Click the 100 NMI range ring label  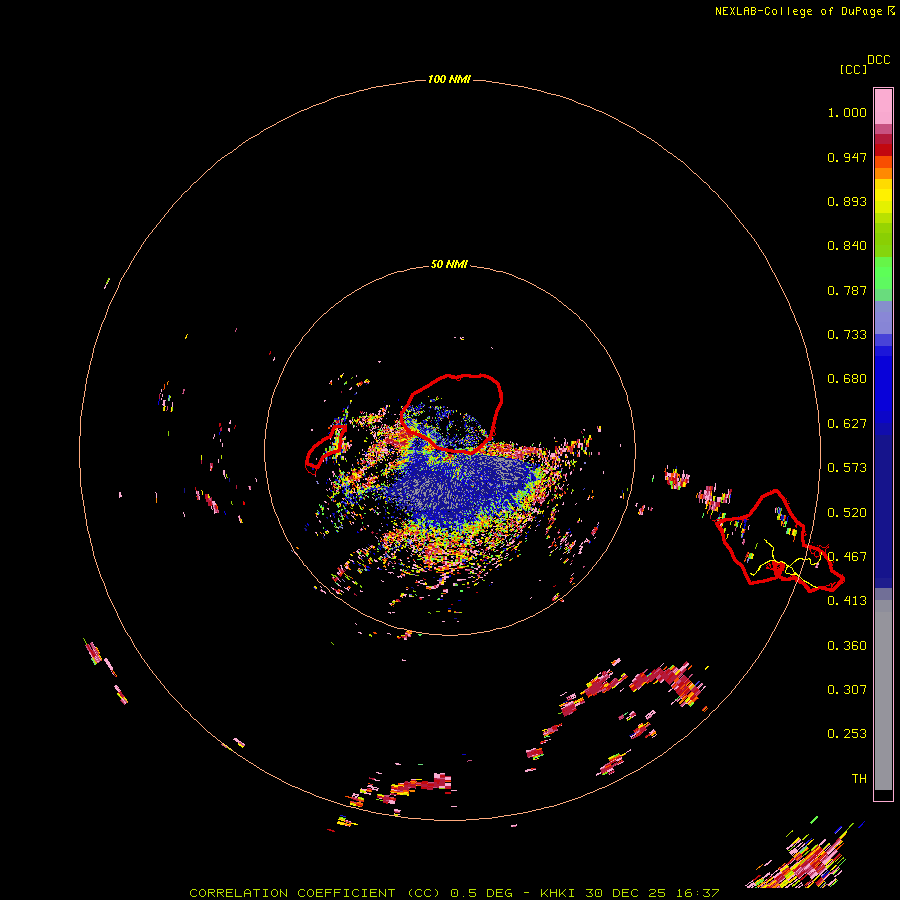tap(449, 79)
